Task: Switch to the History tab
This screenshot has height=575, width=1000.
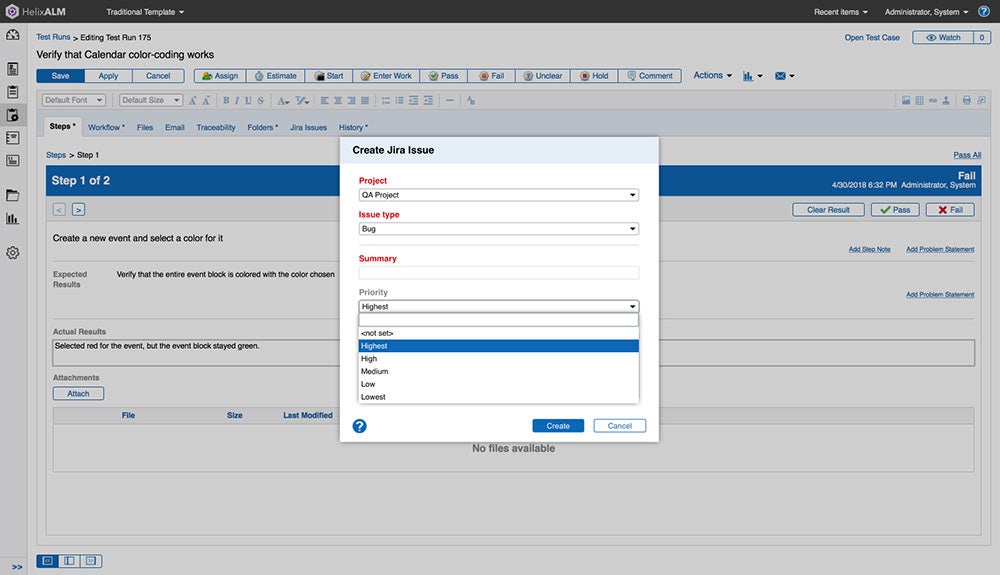Action: pos(353,127)
